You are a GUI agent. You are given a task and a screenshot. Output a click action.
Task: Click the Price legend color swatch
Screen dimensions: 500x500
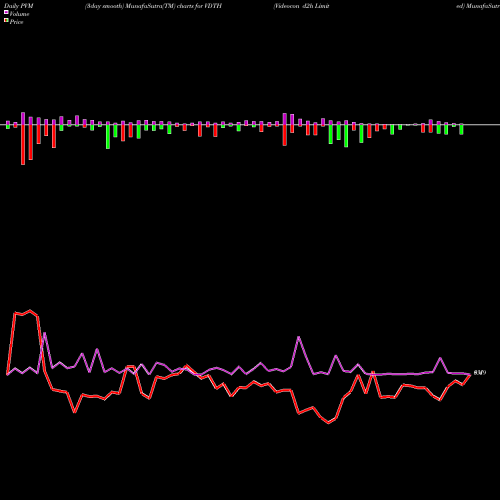click(6, 21)
